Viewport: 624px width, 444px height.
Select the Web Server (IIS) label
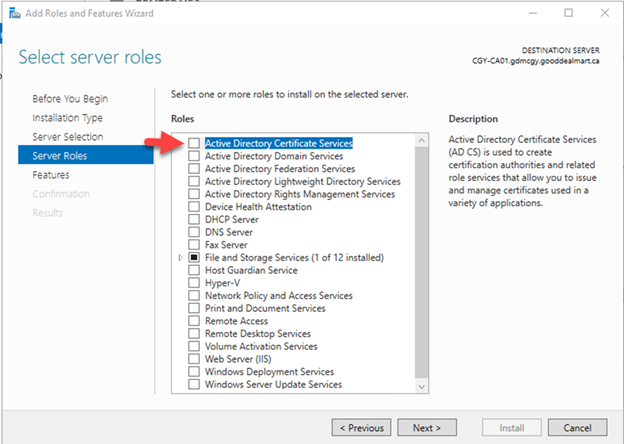click(x=238, y=359)
